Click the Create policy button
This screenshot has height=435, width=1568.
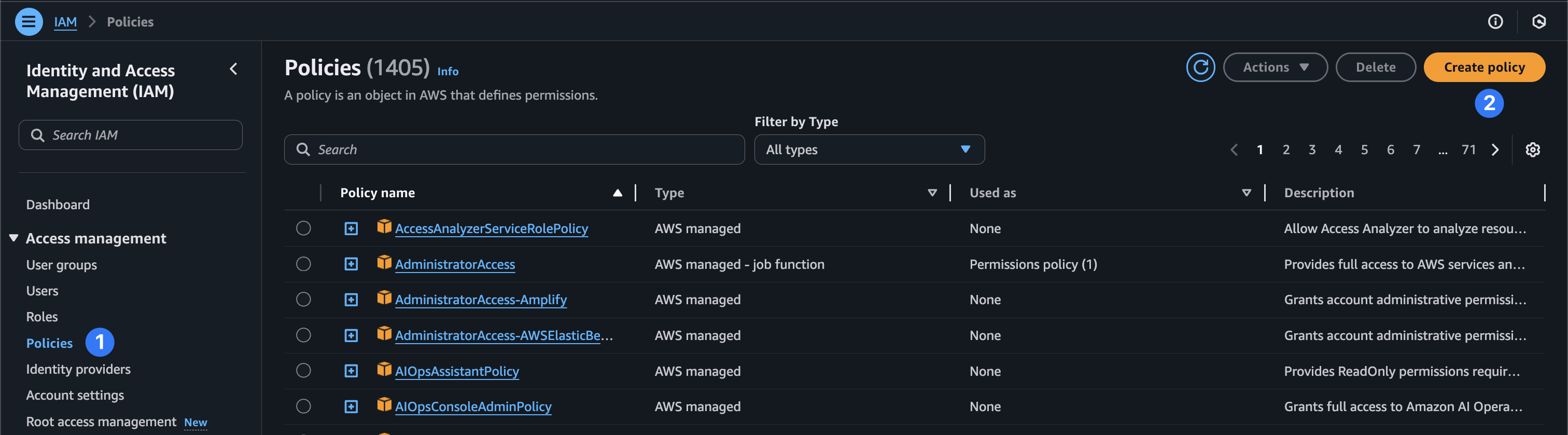click(x=1483, y=67)
